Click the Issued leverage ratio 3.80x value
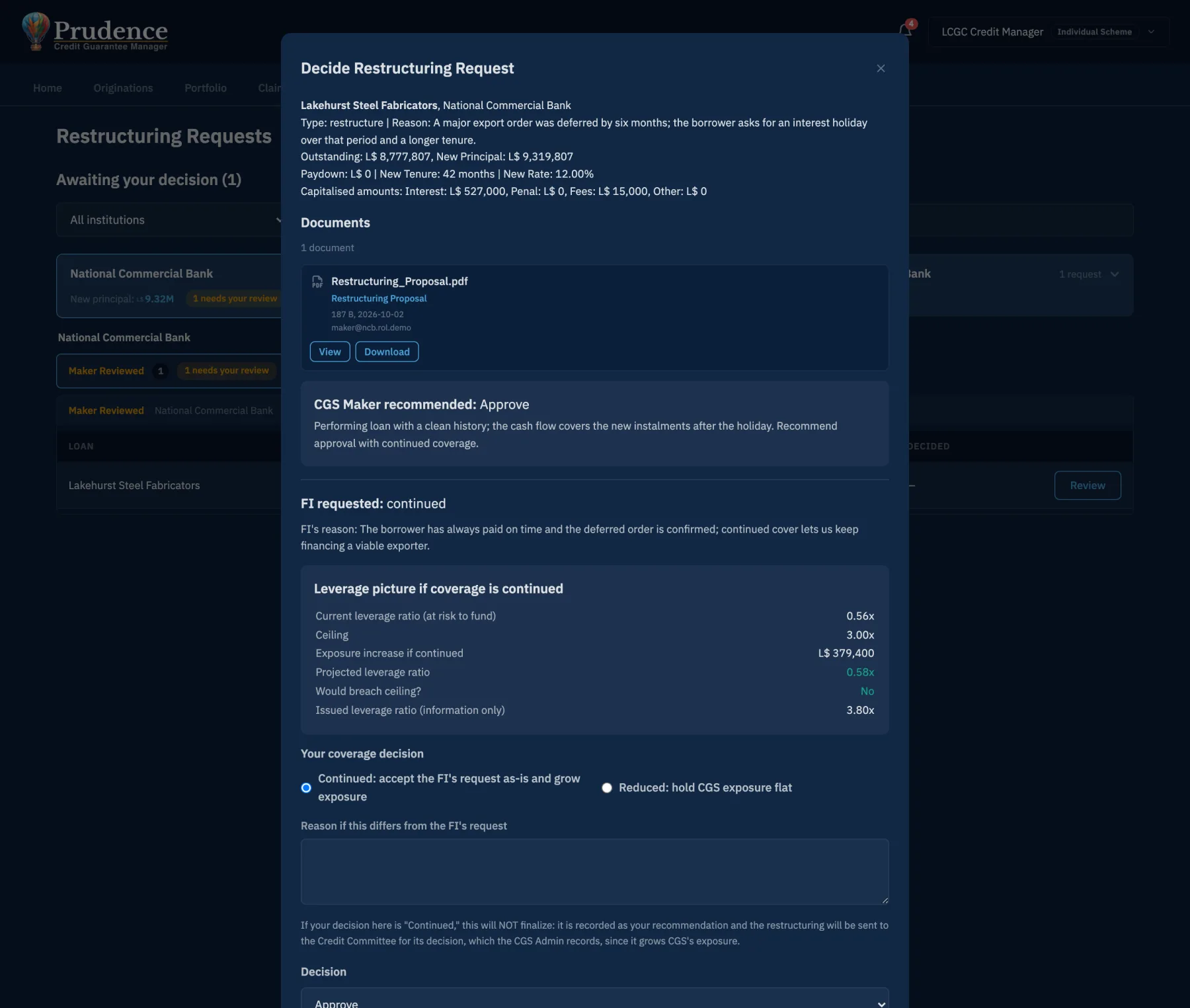Viewport: 1190px width, 1008px height. tap(860, 710)
